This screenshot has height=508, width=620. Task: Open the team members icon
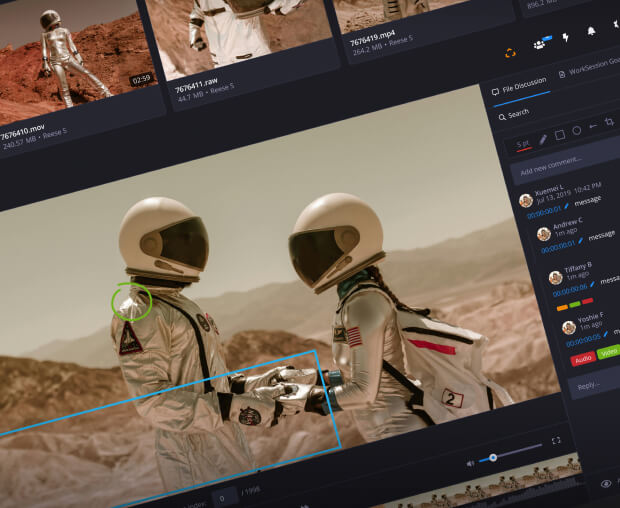[539, 45]
